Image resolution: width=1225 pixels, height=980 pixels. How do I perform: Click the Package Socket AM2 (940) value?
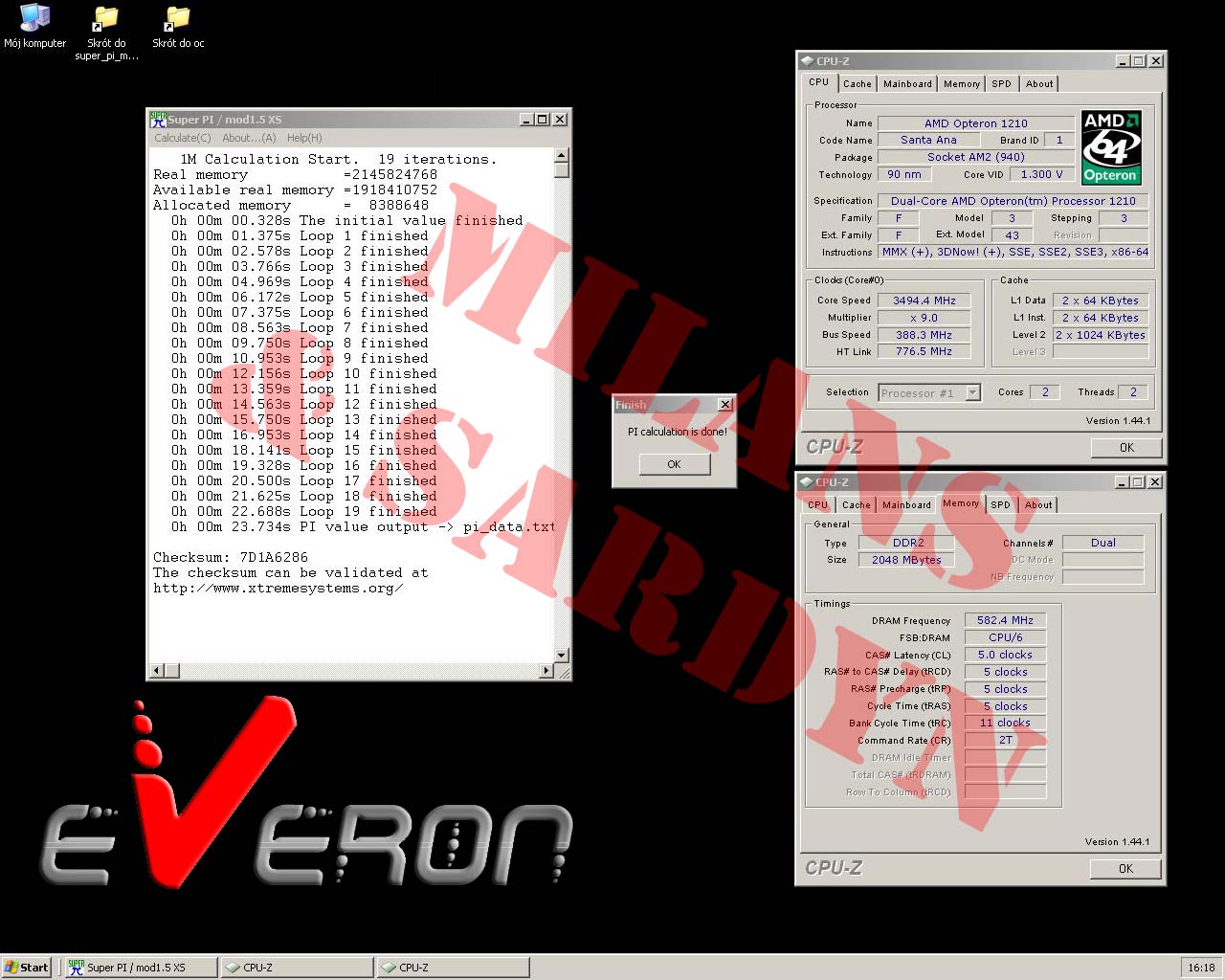pos(976,157)
